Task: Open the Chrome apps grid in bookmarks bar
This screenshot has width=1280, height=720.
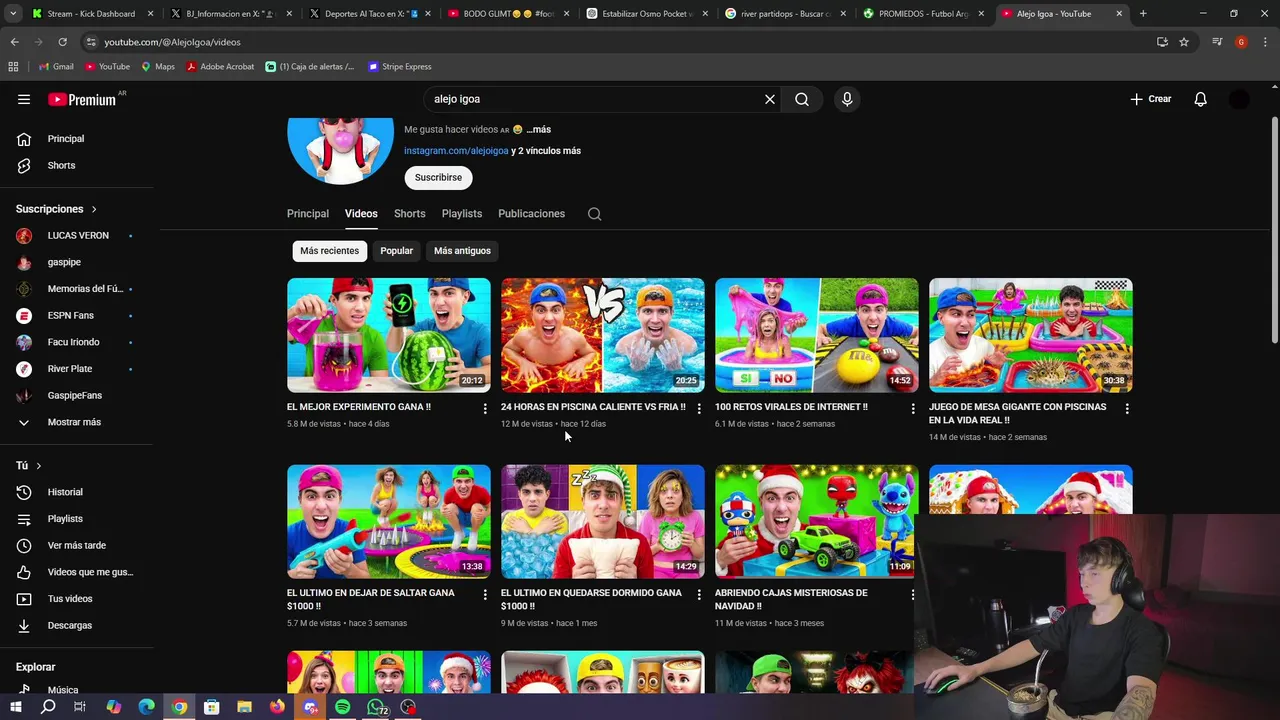Action: (x=13, y=67)
